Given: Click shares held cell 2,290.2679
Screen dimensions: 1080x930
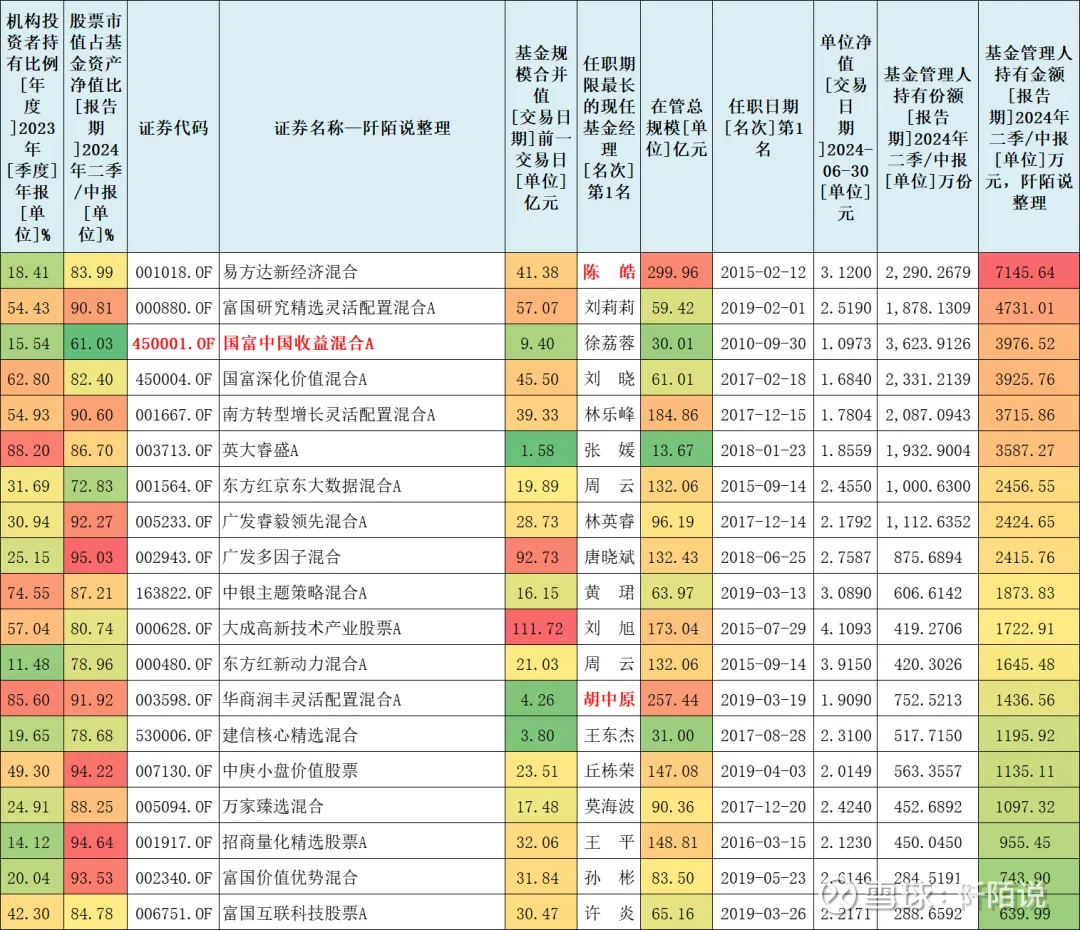Looking at the screenshot, I should [928, 272].
